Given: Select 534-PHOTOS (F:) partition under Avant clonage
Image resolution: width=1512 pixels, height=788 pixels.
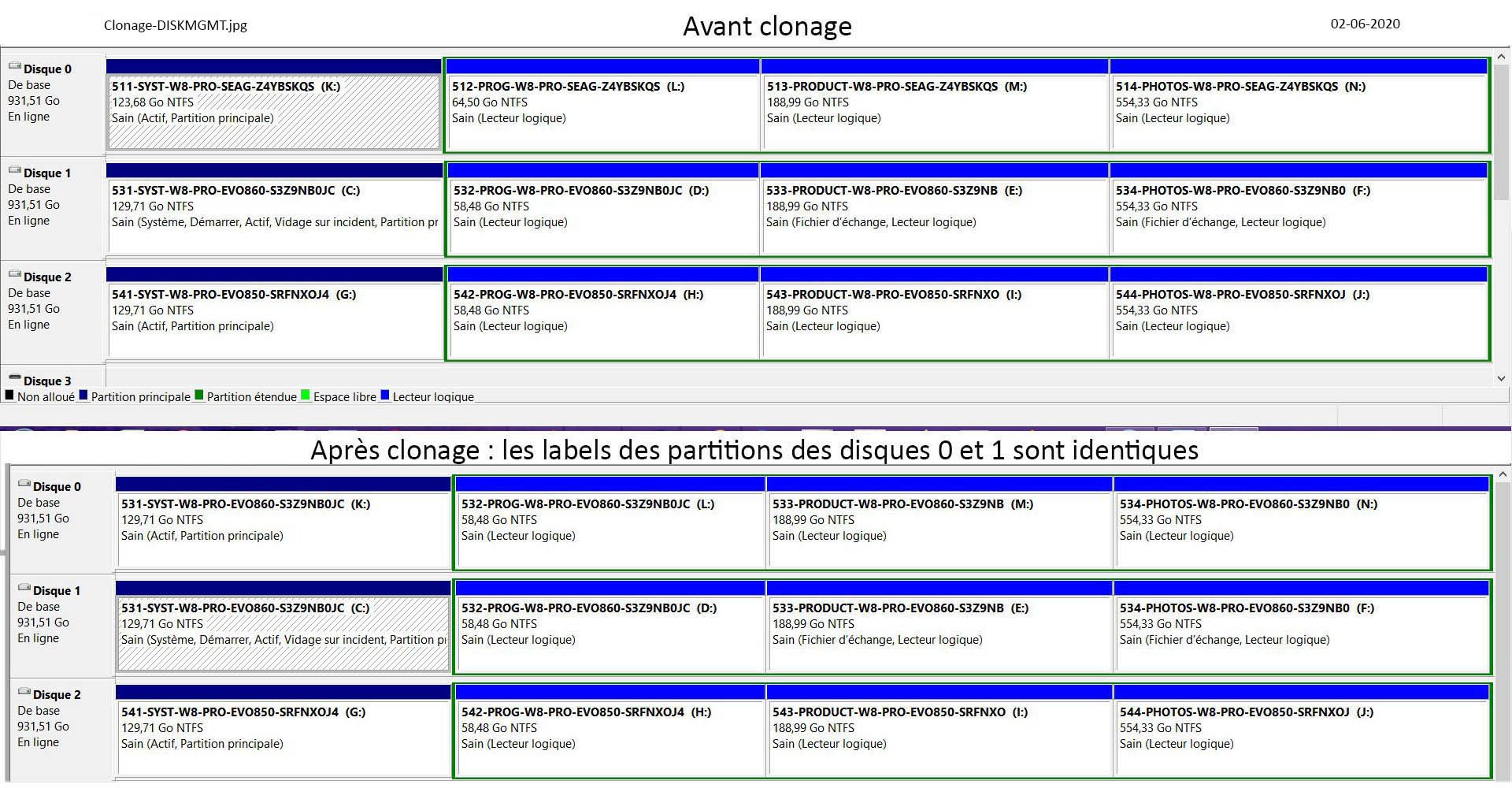Looking at the screenshot, I should coord(1299,209).
